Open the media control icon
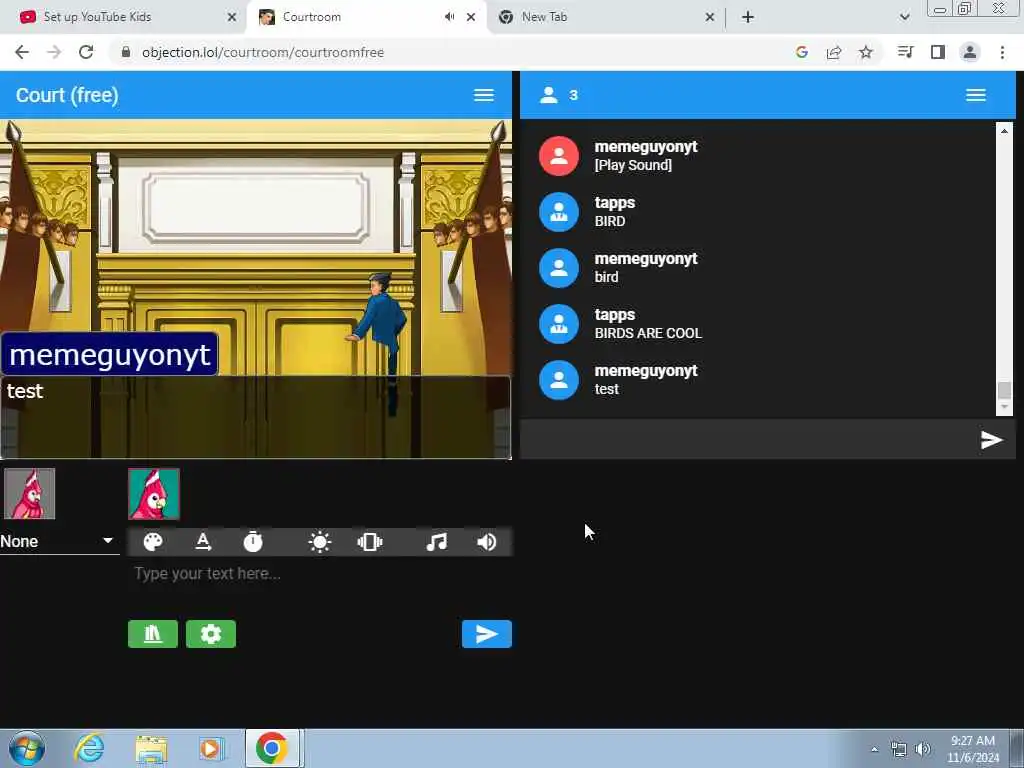Image resolution: width=1024 pixels, height=768 pixels. [x=905, y=52]
